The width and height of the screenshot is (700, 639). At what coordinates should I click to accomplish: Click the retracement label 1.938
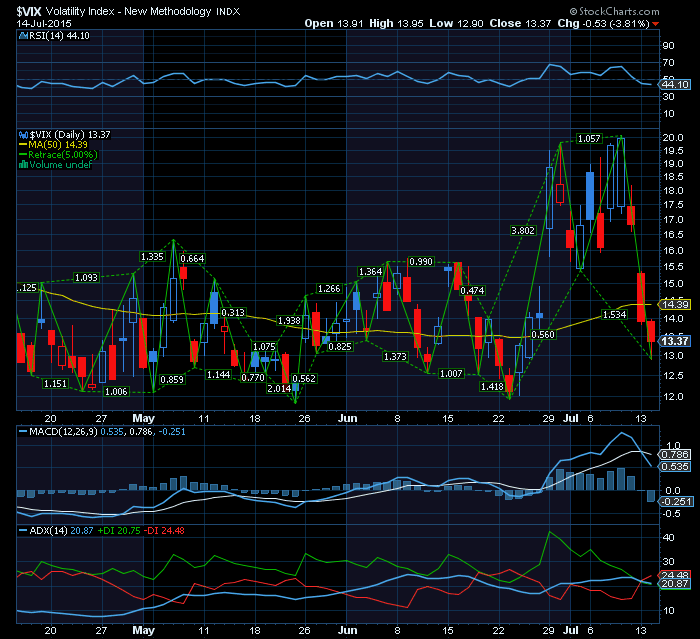289,321
